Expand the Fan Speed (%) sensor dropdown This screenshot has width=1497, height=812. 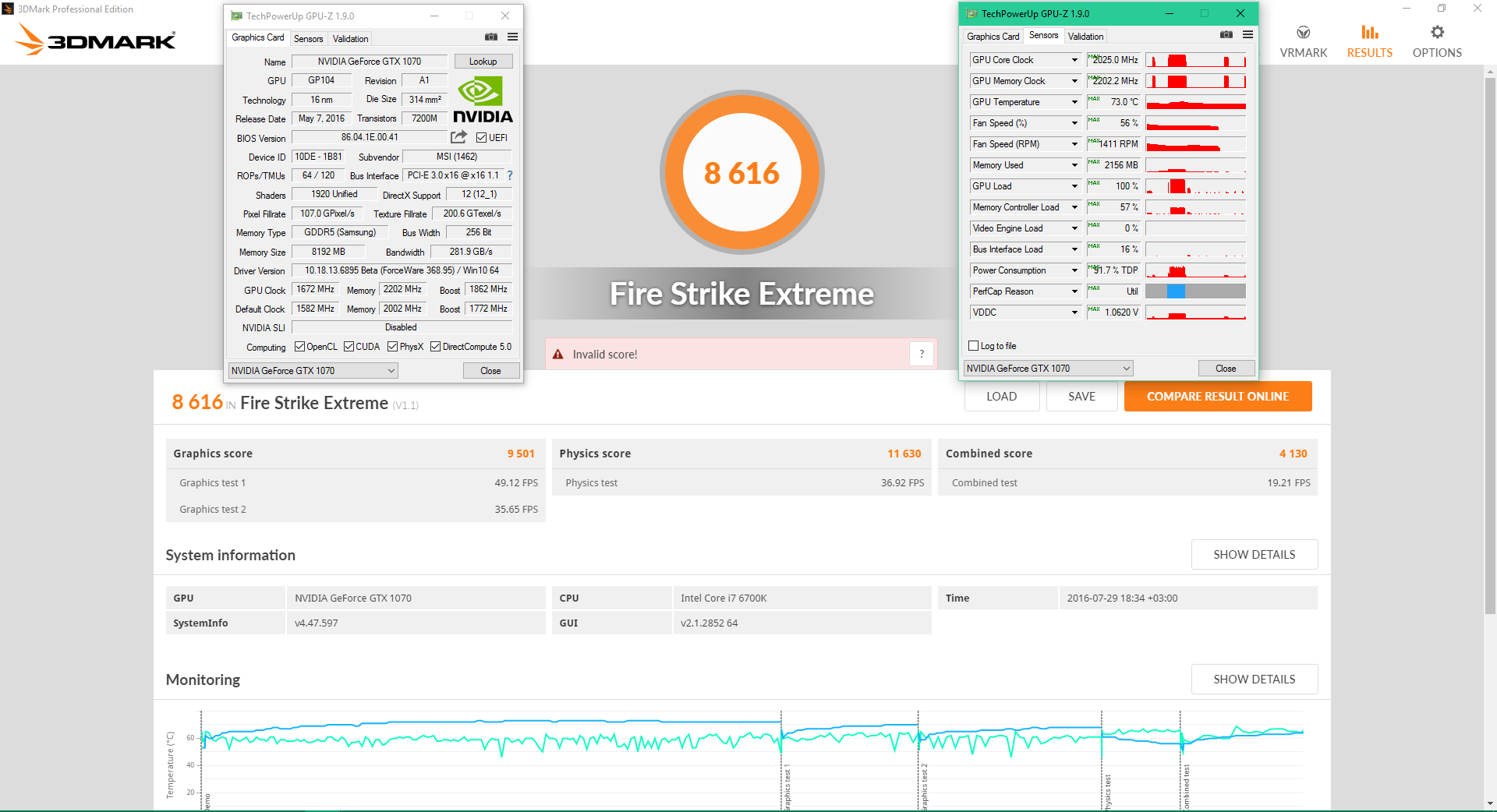pyautogui.click(x=1074, y=123)
